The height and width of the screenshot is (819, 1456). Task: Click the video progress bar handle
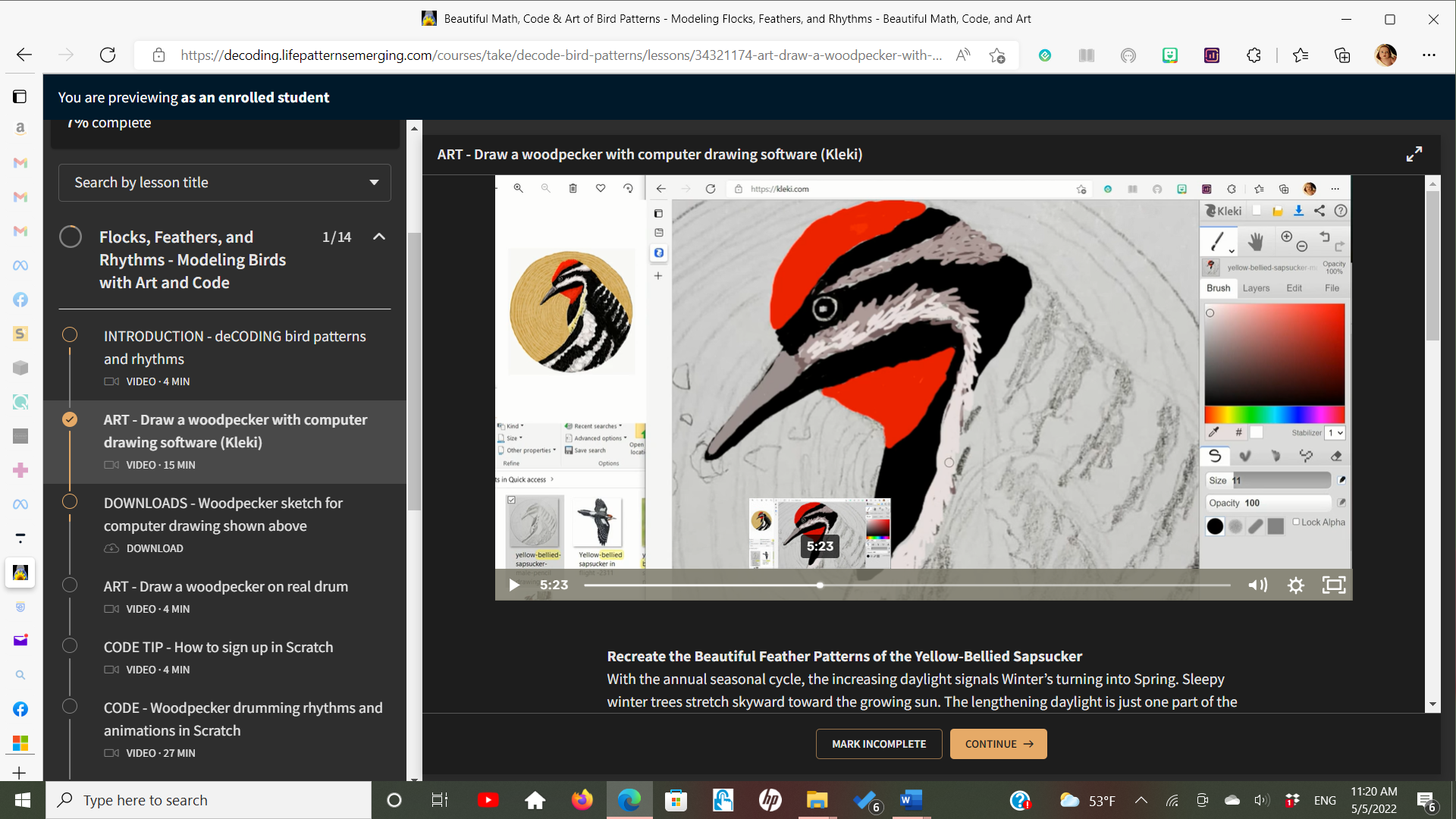point(820,585)
